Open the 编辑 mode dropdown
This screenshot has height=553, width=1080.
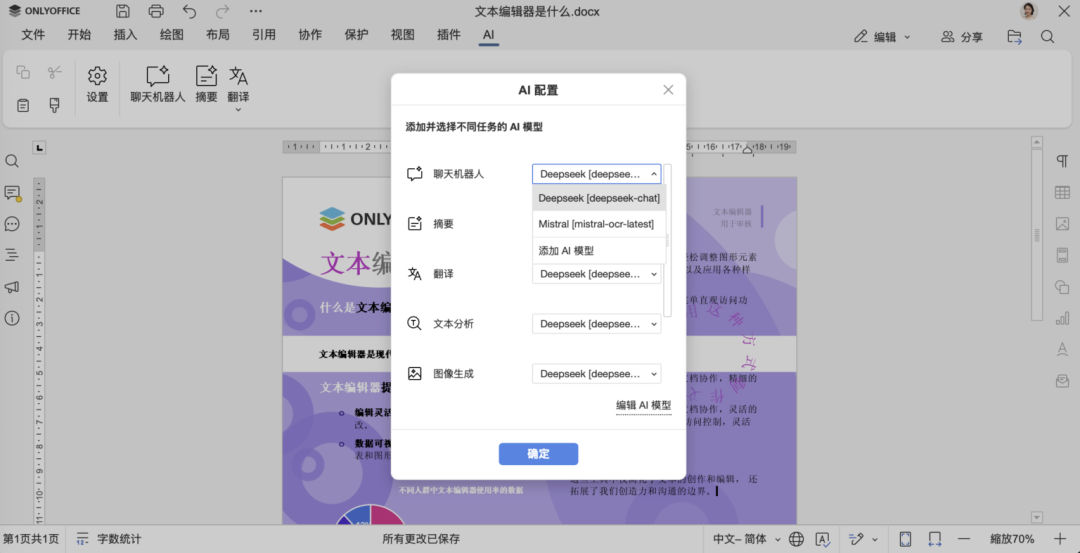click(882, 37)
